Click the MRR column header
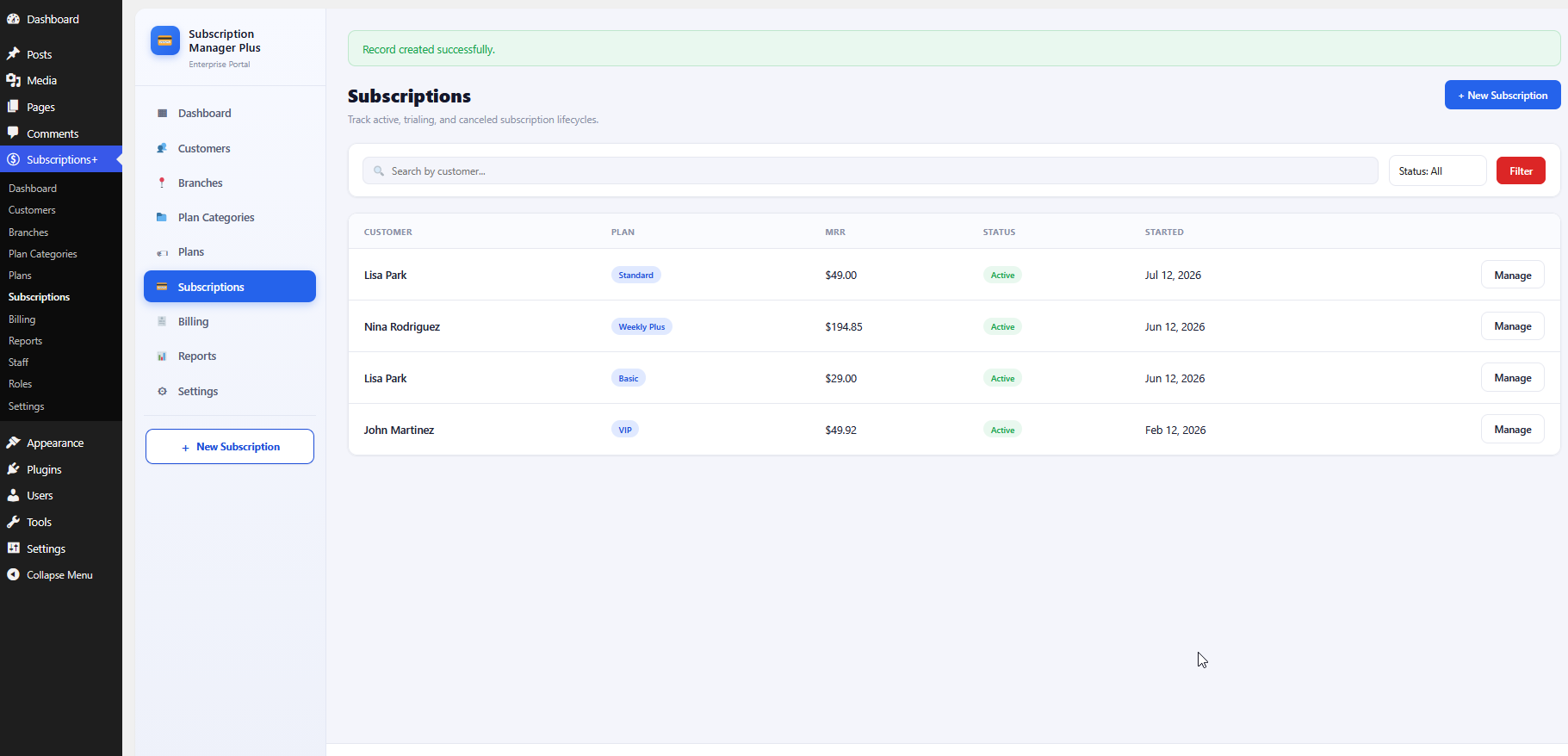1568x756 pixels. 835,232
